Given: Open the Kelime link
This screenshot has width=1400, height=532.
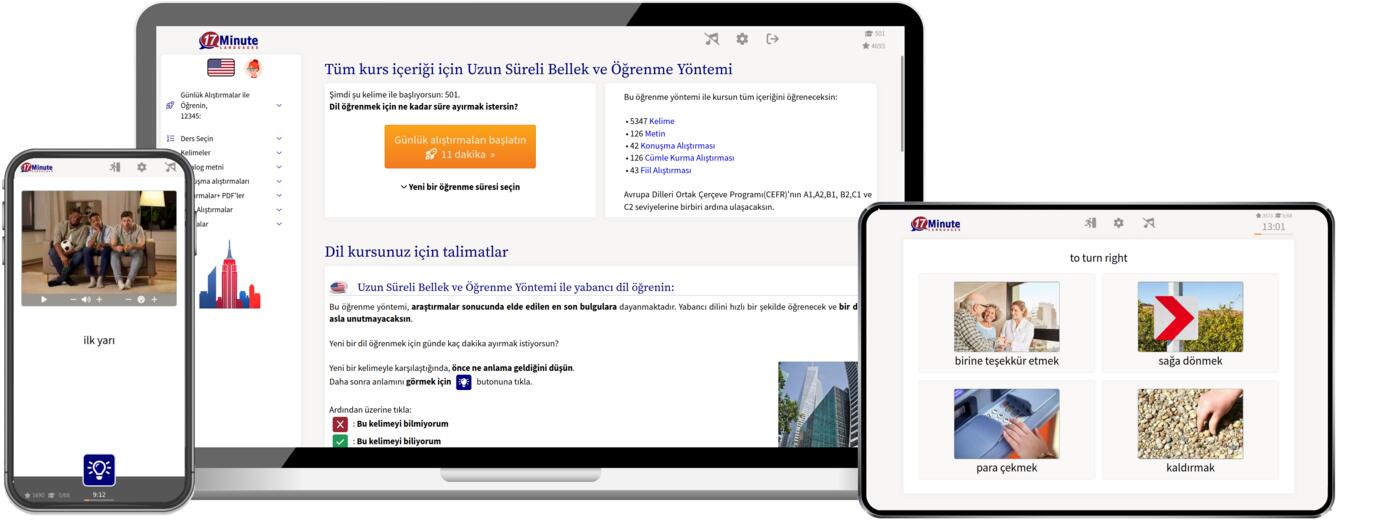Looking at the screenshot, I should 661,121.
